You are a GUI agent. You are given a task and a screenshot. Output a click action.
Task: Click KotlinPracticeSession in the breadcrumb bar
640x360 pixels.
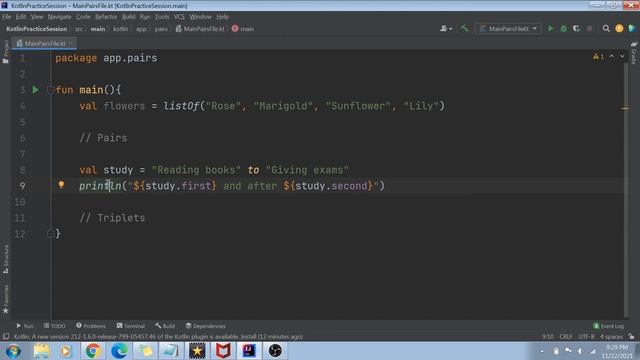click(37, 29)
